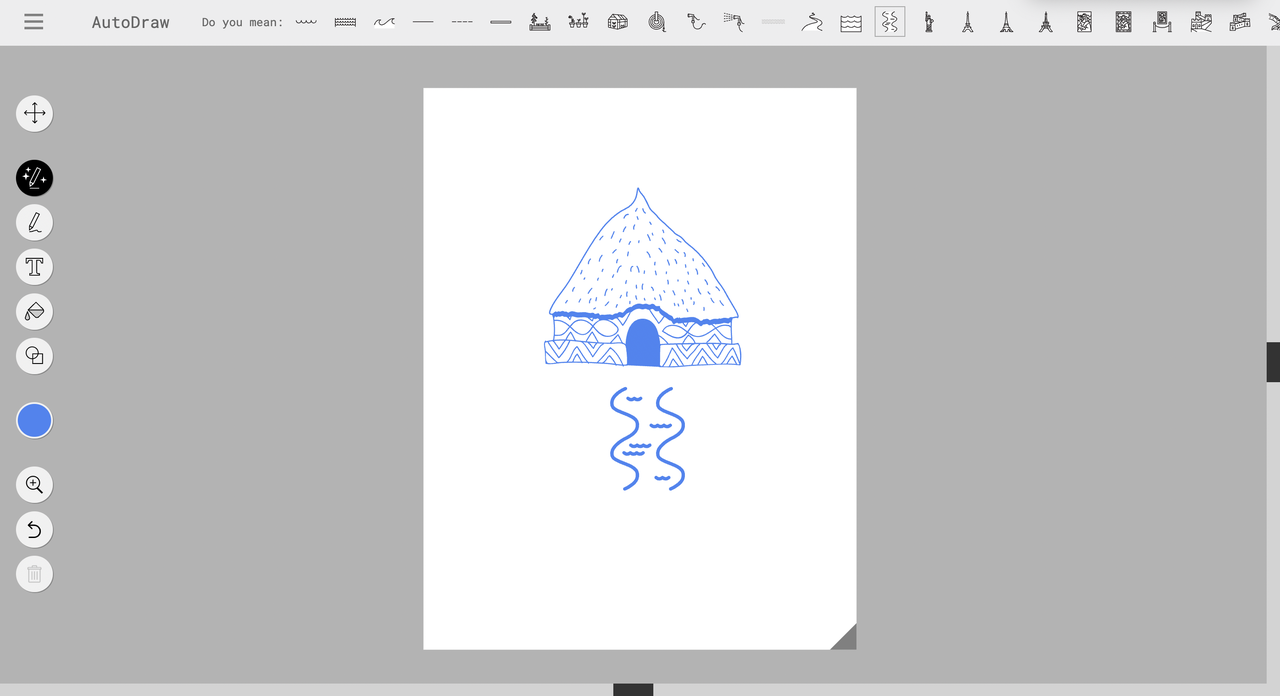Select the freehand Draw pencil tool
This screenshot has height=696, width=1280.
click(x=34, y=222)
